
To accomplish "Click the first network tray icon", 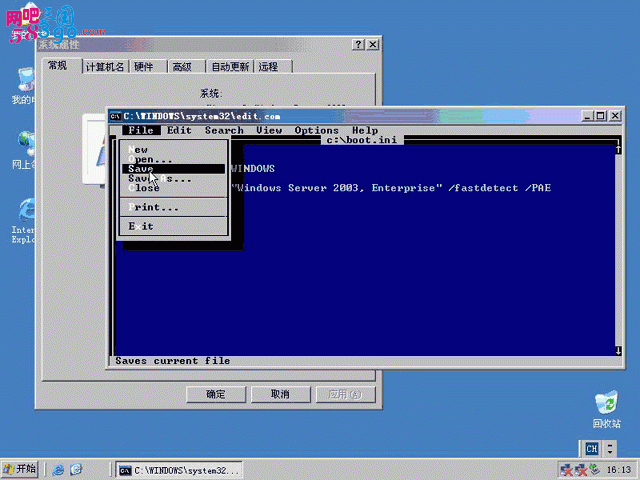I will point(566,470).
